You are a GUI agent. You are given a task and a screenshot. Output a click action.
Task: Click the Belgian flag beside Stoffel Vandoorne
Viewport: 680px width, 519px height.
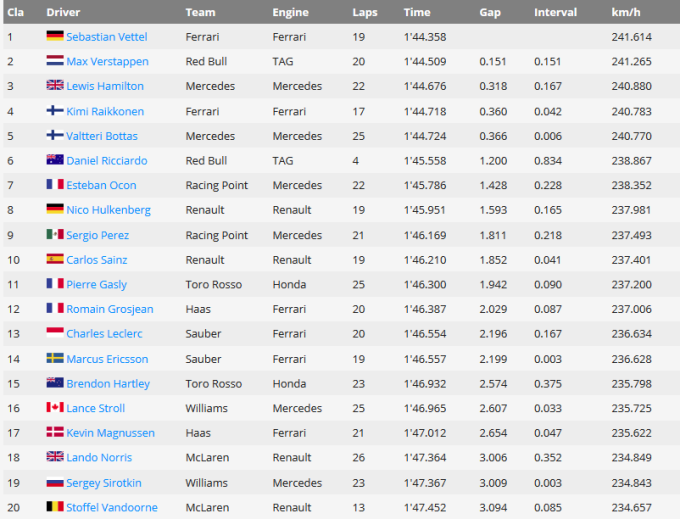tap(54, 507)
